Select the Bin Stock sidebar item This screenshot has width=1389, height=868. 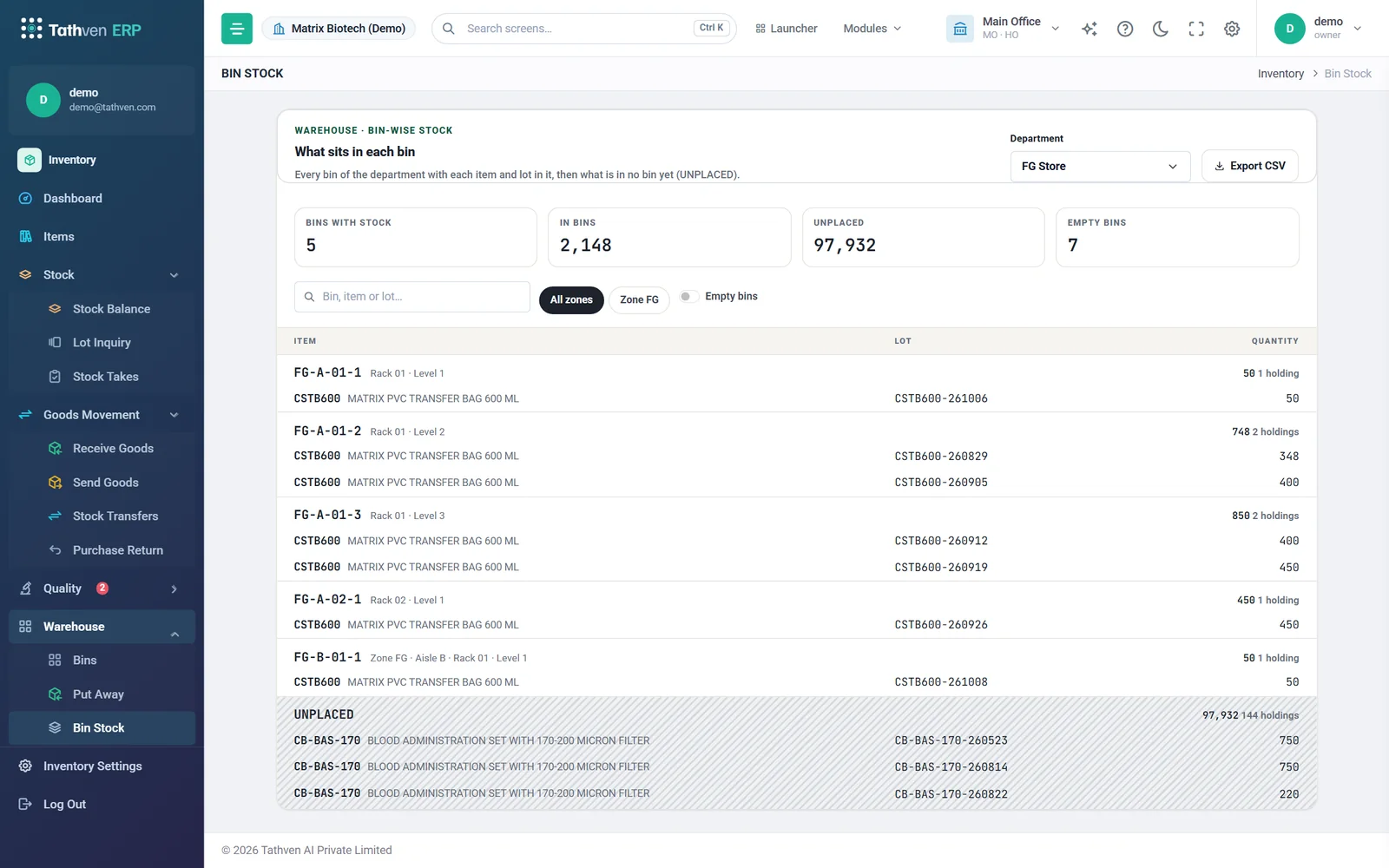tap(102, 728)
